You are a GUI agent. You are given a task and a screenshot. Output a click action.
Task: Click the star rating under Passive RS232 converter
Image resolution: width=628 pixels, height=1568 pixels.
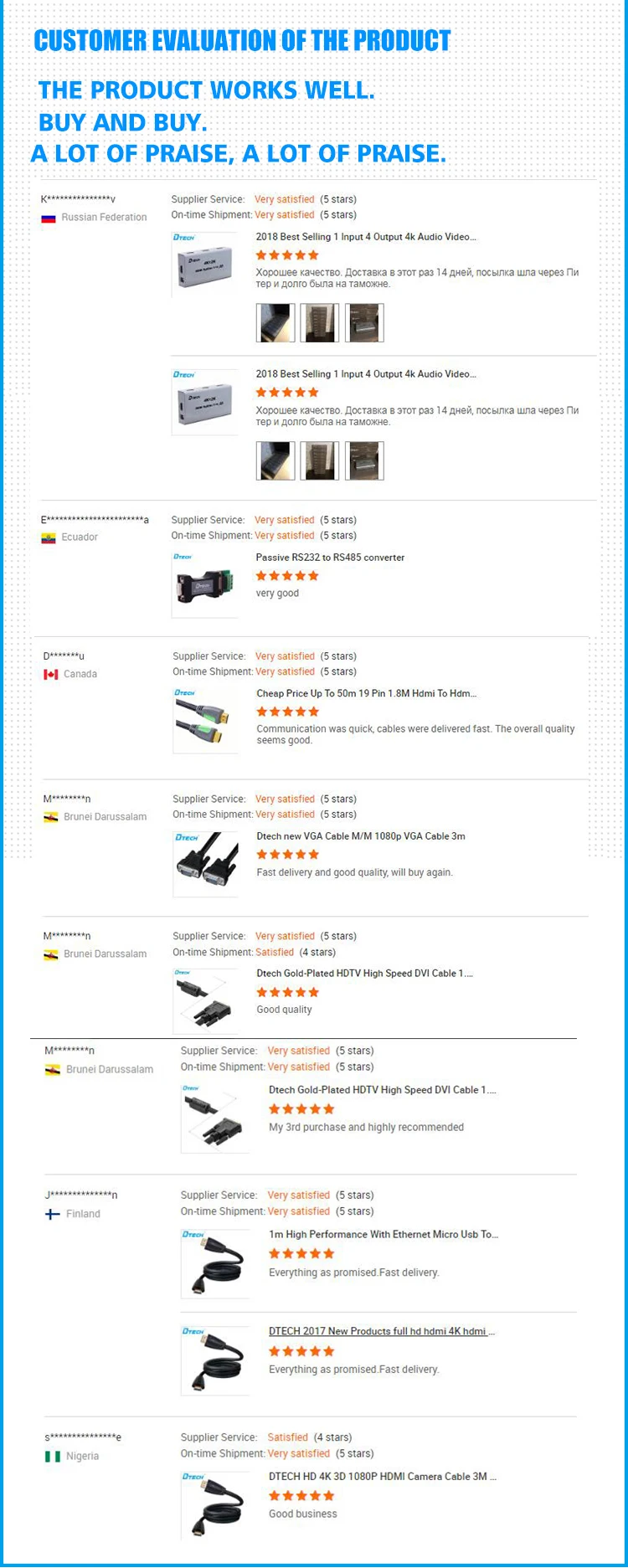coord(287,576)
